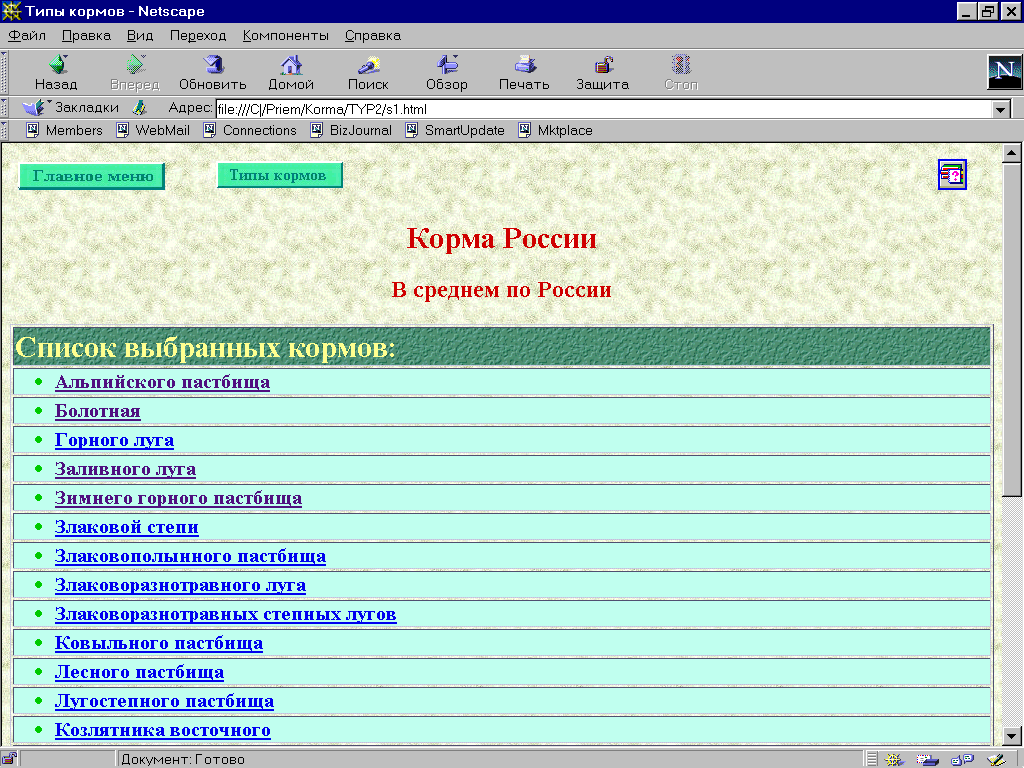
Task: Open the Альпийского пастбища link
Action: point(162,382)
